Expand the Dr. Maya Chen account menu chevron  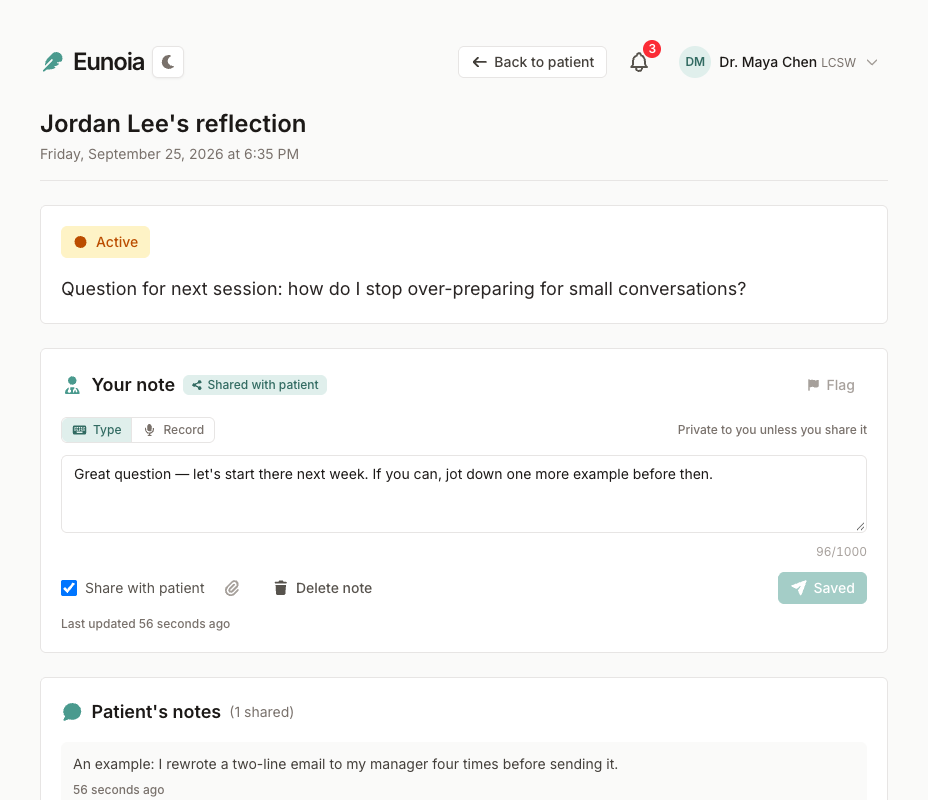pos(872,62)
